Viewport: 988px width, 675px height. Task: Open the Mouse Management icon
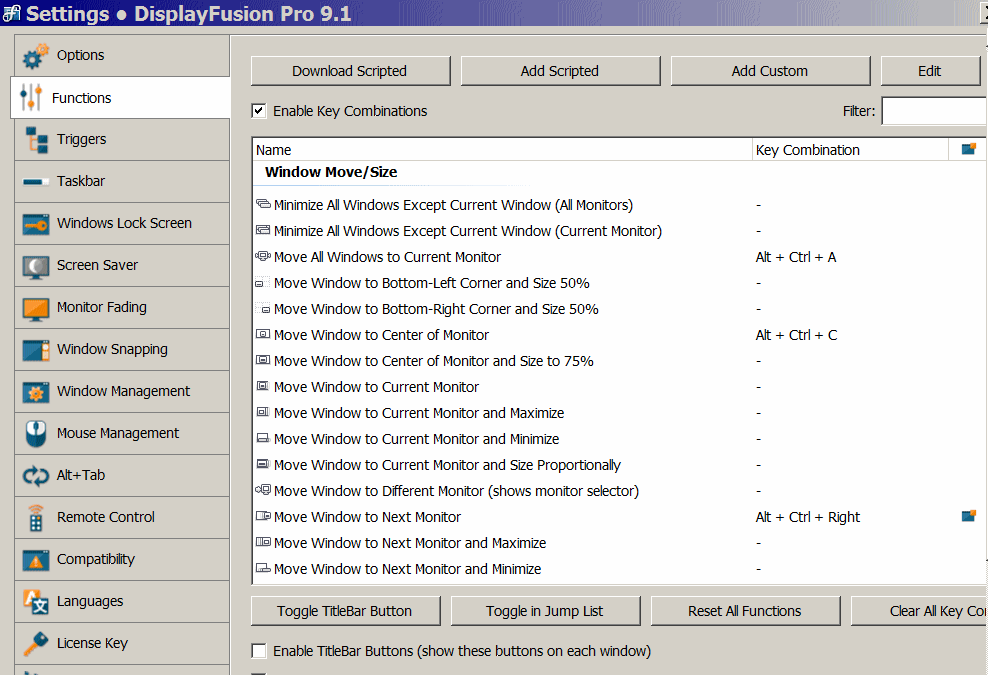tap(36, 434)
